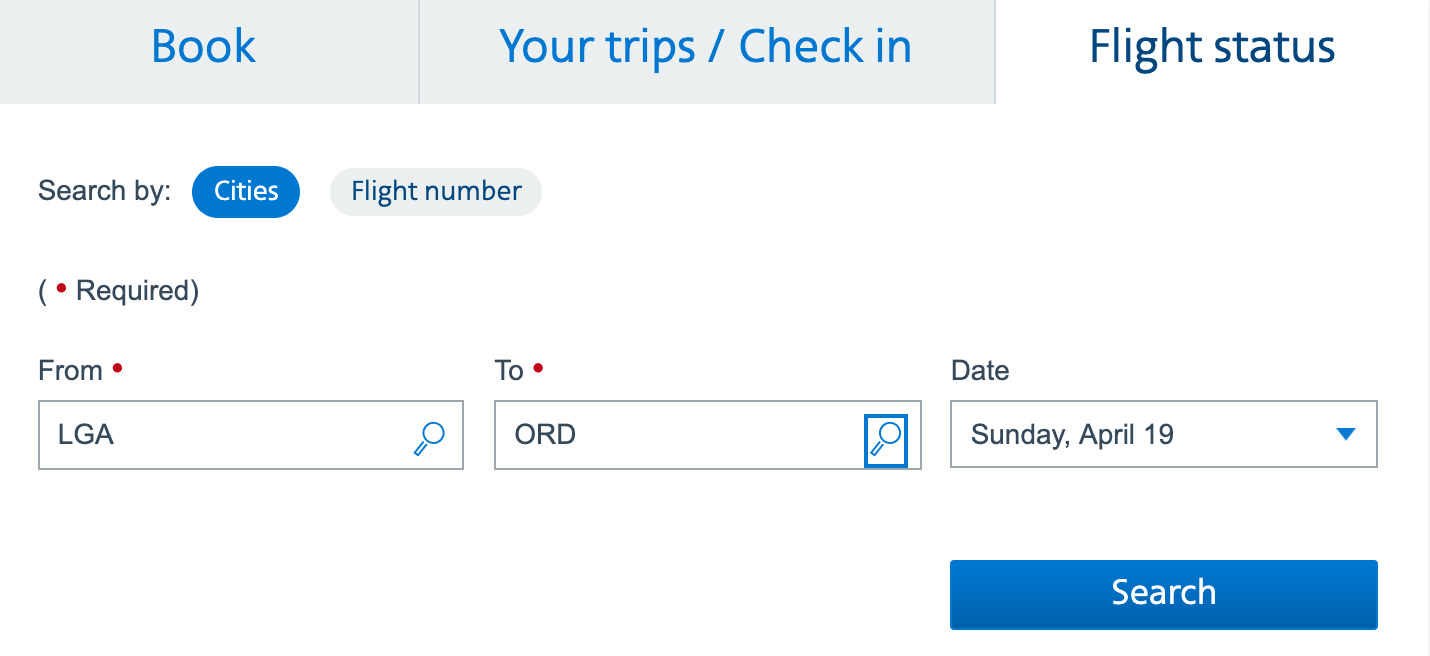
Task: Switch to the Book tab
Action: coord(202,46)
